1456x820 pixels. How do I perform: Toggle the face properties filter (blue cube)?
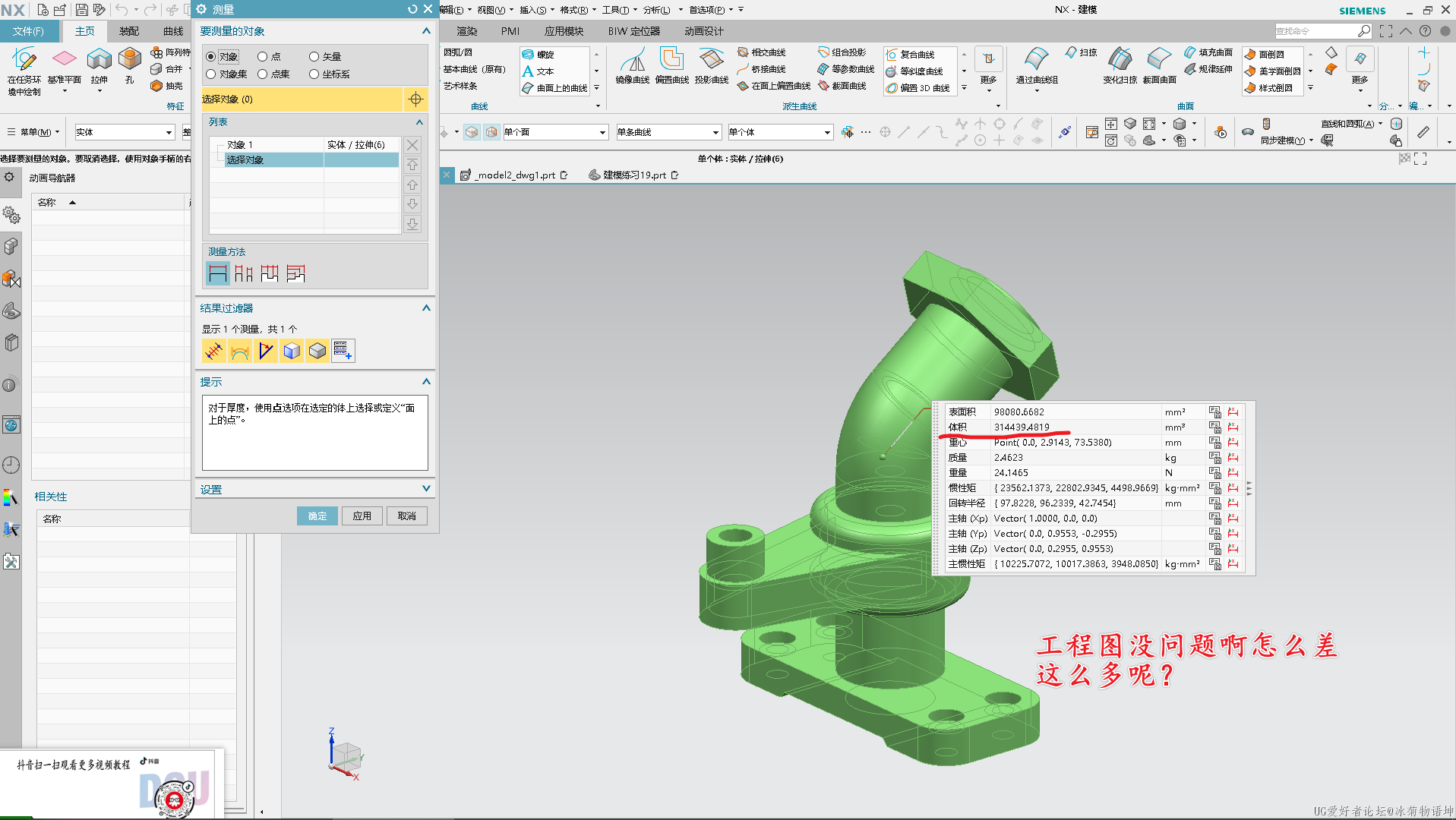(x=292, y=351)
